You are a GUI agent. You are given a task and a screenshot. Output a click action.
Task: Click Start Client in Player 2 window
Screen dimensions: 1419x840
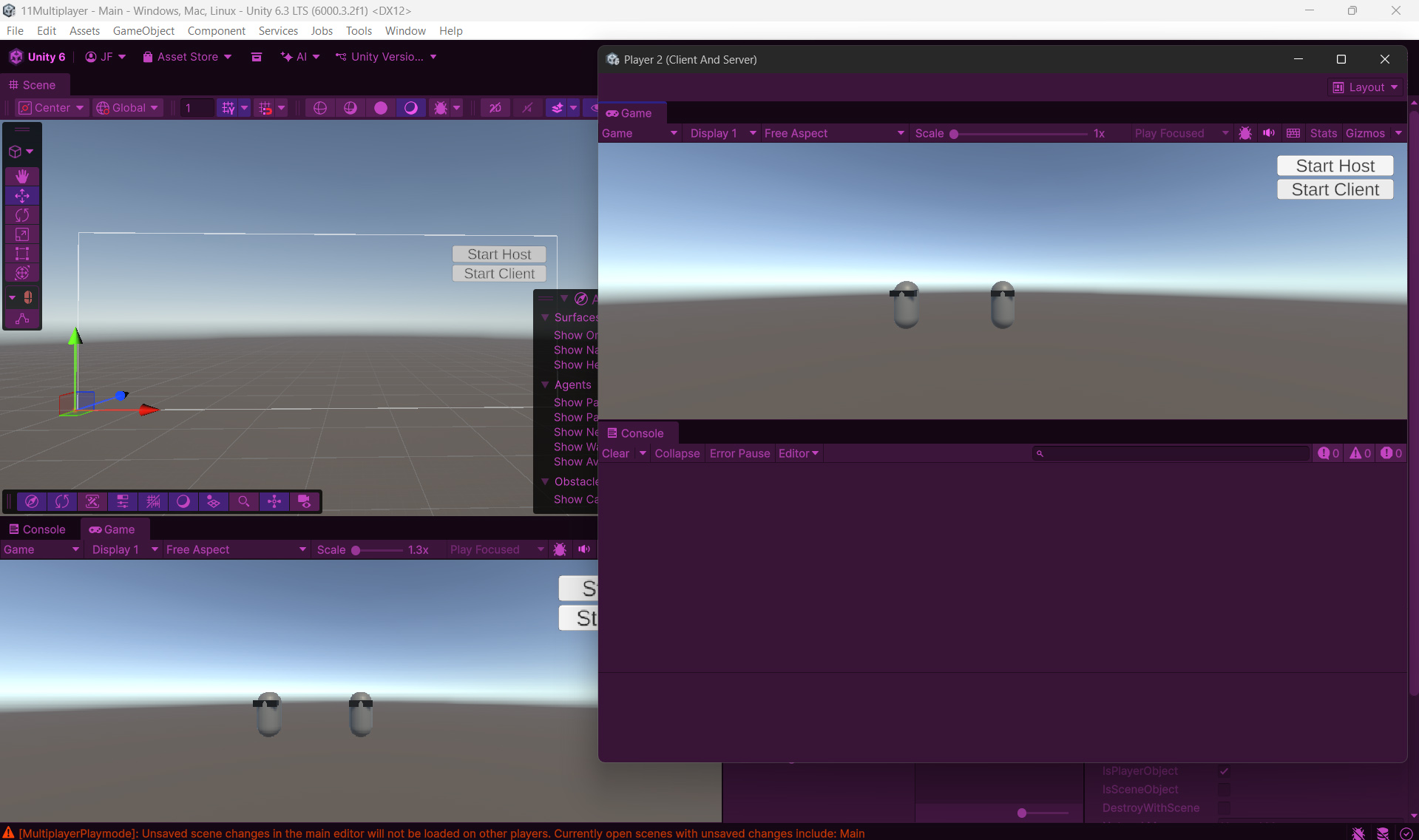pyautogui.click(x=1335, y=189)
